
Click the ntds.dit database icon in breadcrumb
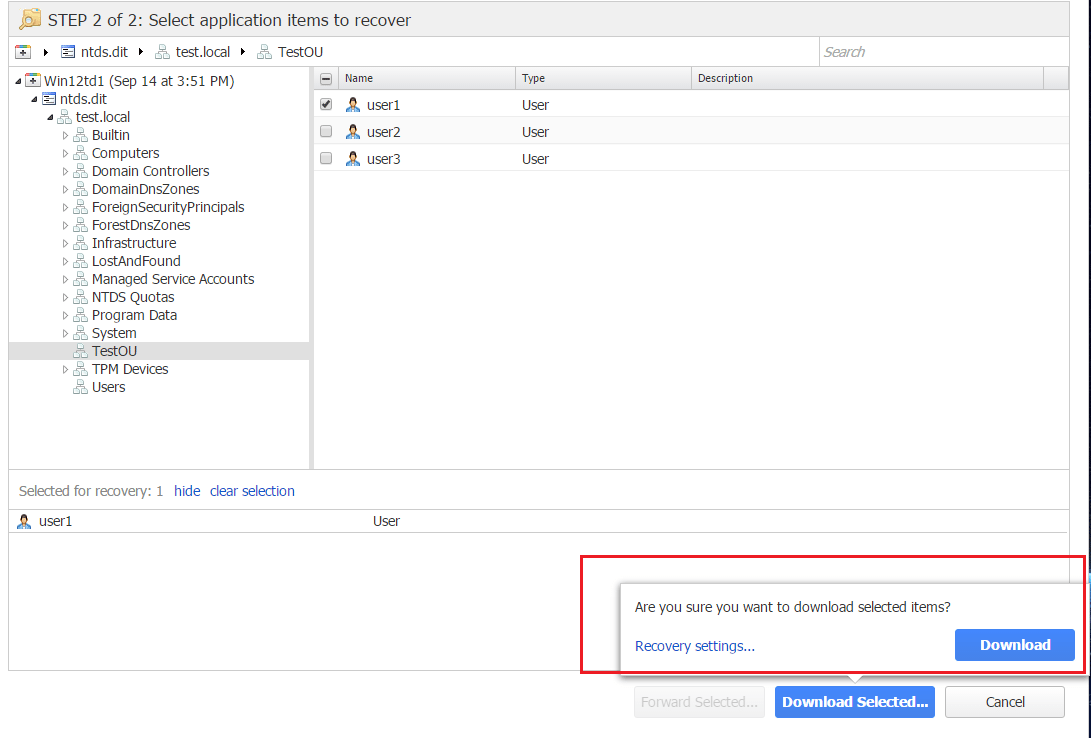point(68,52)
